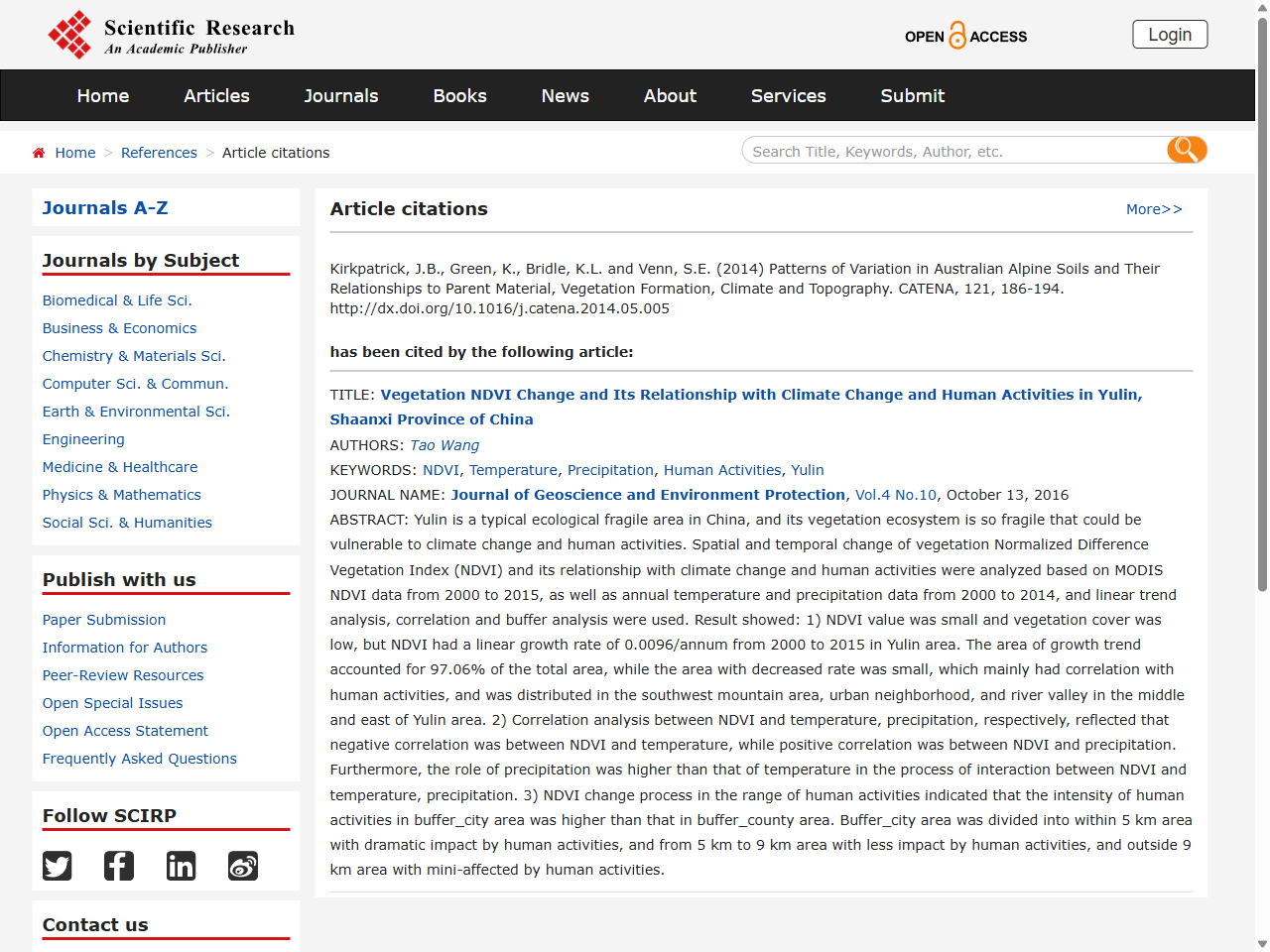Screen dimensions: 1270x952
Task: Open the Paper Submission link
Action: point(104,620)
